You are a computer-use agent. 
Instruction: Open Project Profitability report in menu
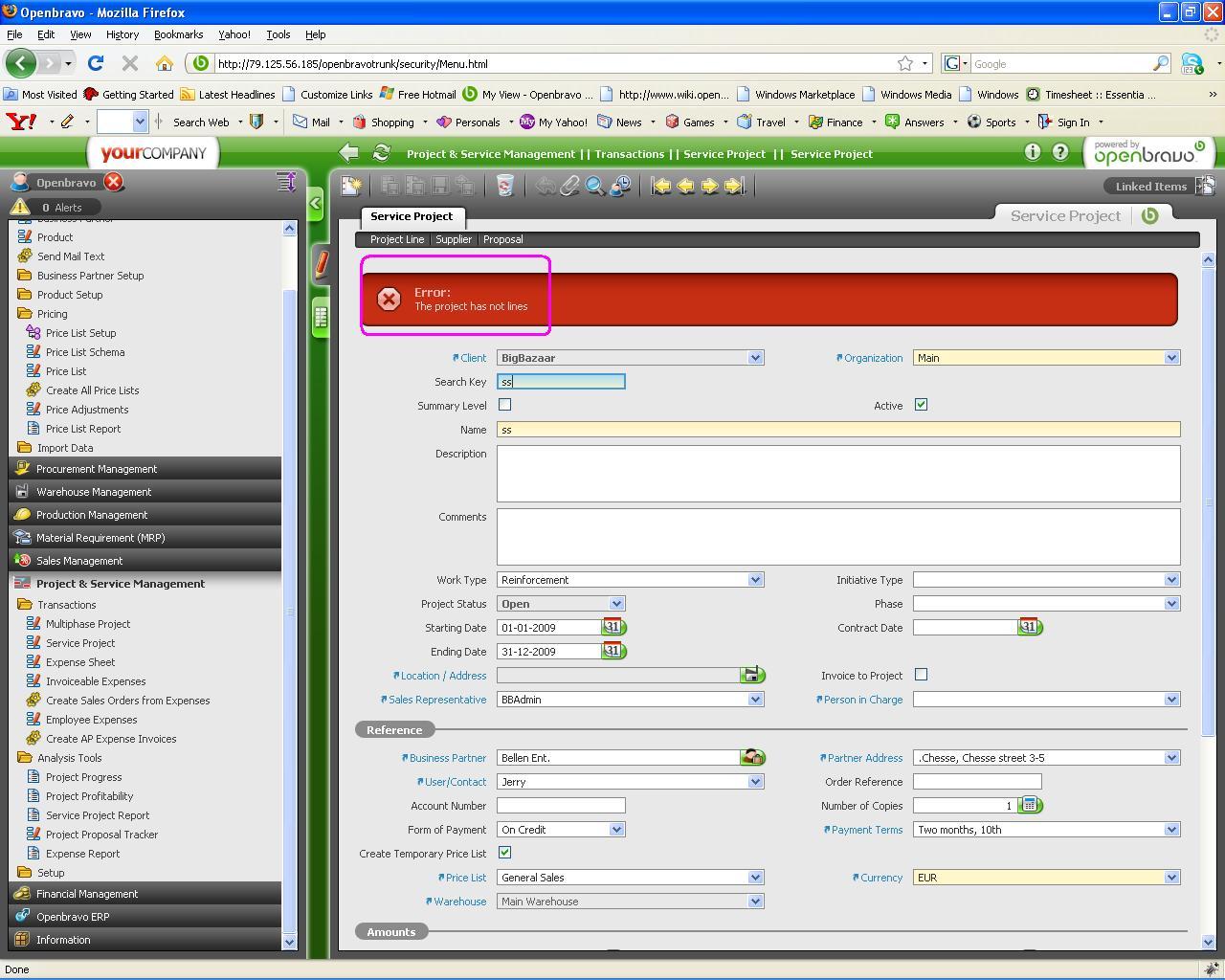pos(89,796)
